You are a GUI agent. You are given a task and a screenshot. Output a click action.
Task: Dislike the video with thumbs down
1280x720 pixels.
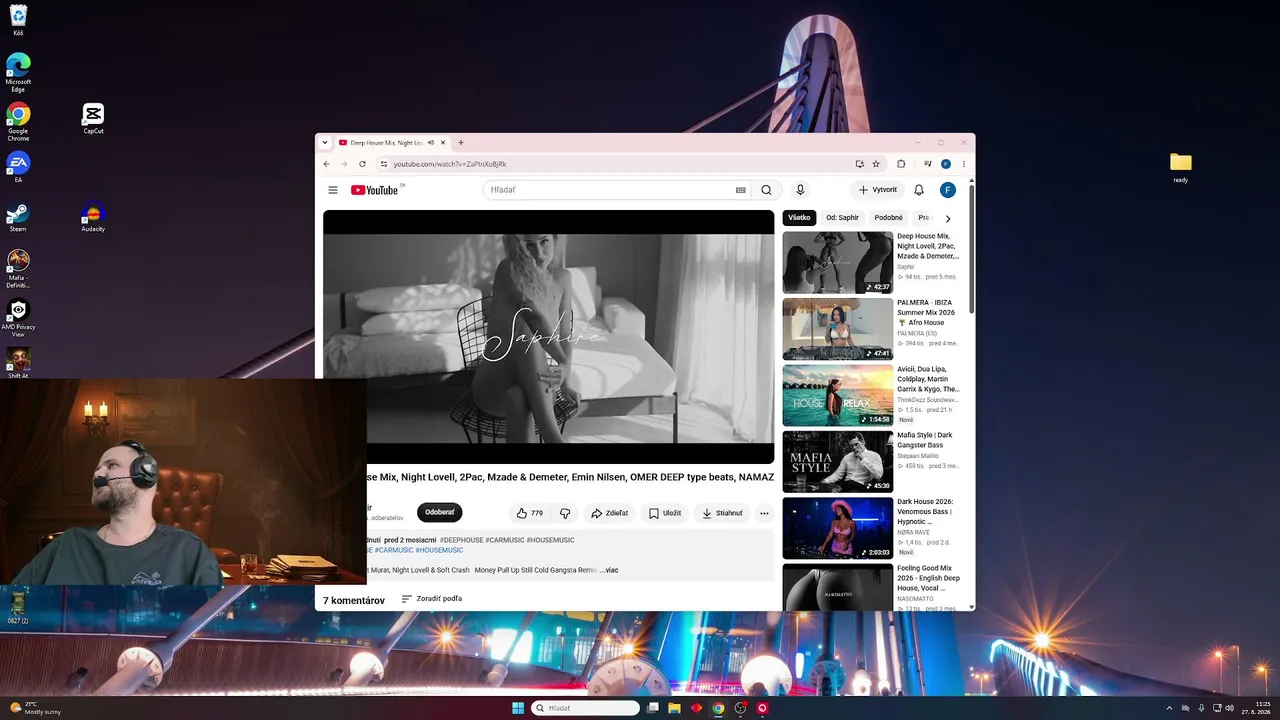click(x=565, y=513)
